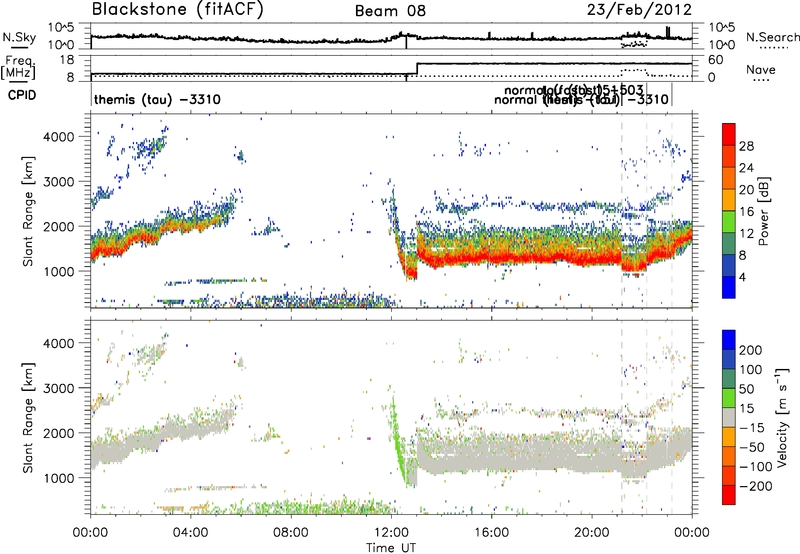Click the -50 velocity colorbar label
This screenshot has width=800, height=554.
tap(752, 447)
